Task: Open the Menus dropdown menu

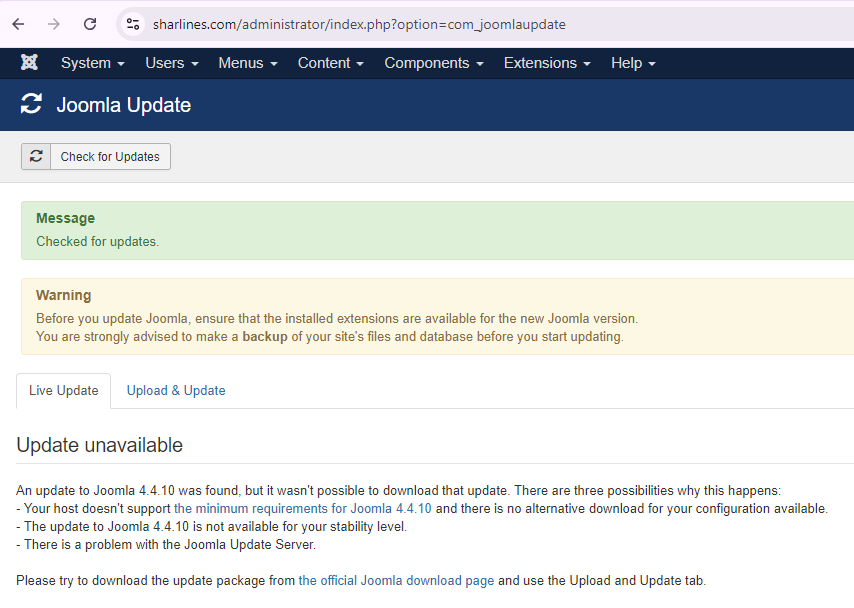Action: click(x=248, y=63)
